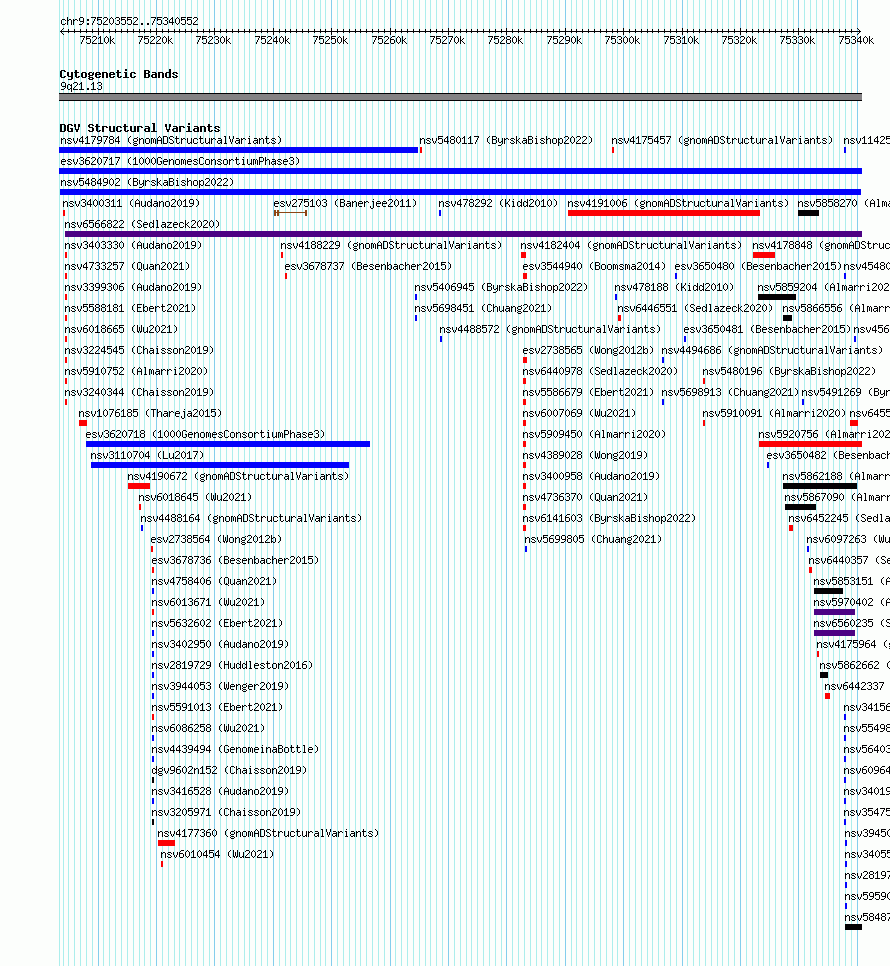Select the nsv4177360 red variant bar
Viewport: 890px width, 966px height.
click(x=166, y=843)
